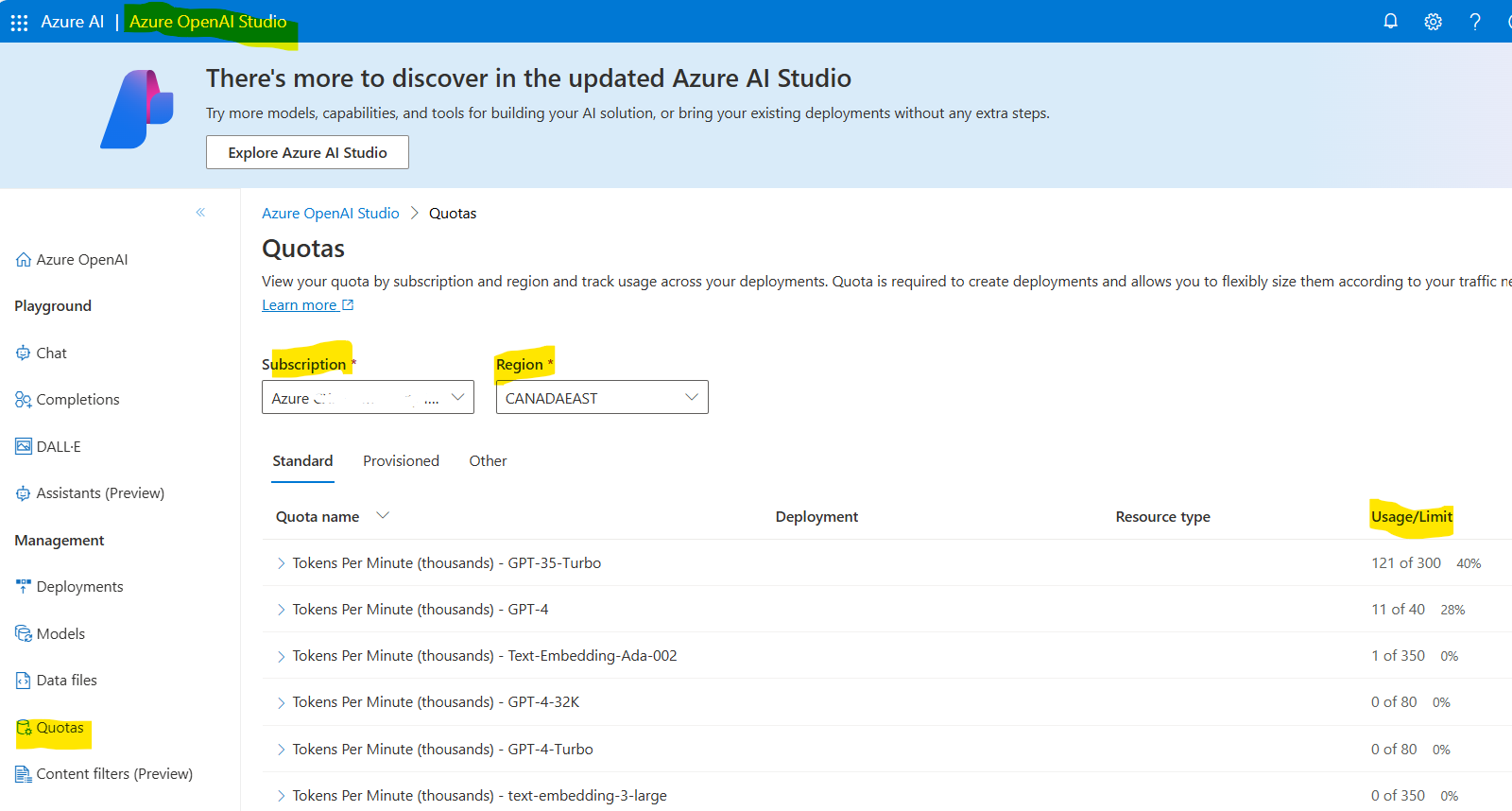Expand the GPT-4-32K quota row
This screenshot has width=1512, height=811.
(x=281, y=702)
